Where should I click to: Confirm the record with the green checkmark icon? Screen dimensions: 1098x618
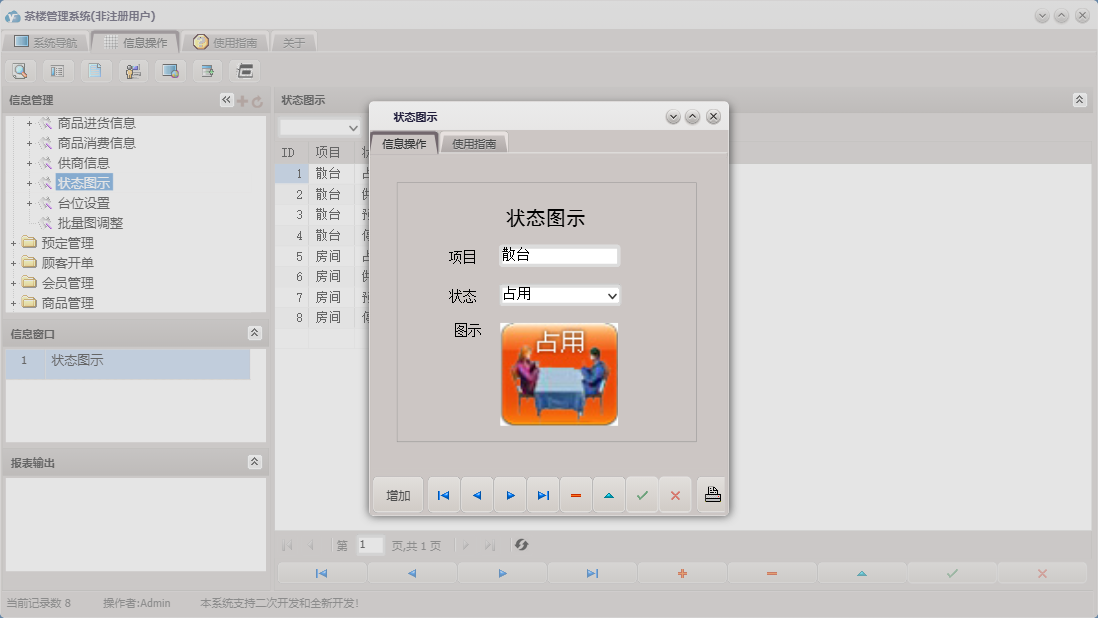[642, 494]
